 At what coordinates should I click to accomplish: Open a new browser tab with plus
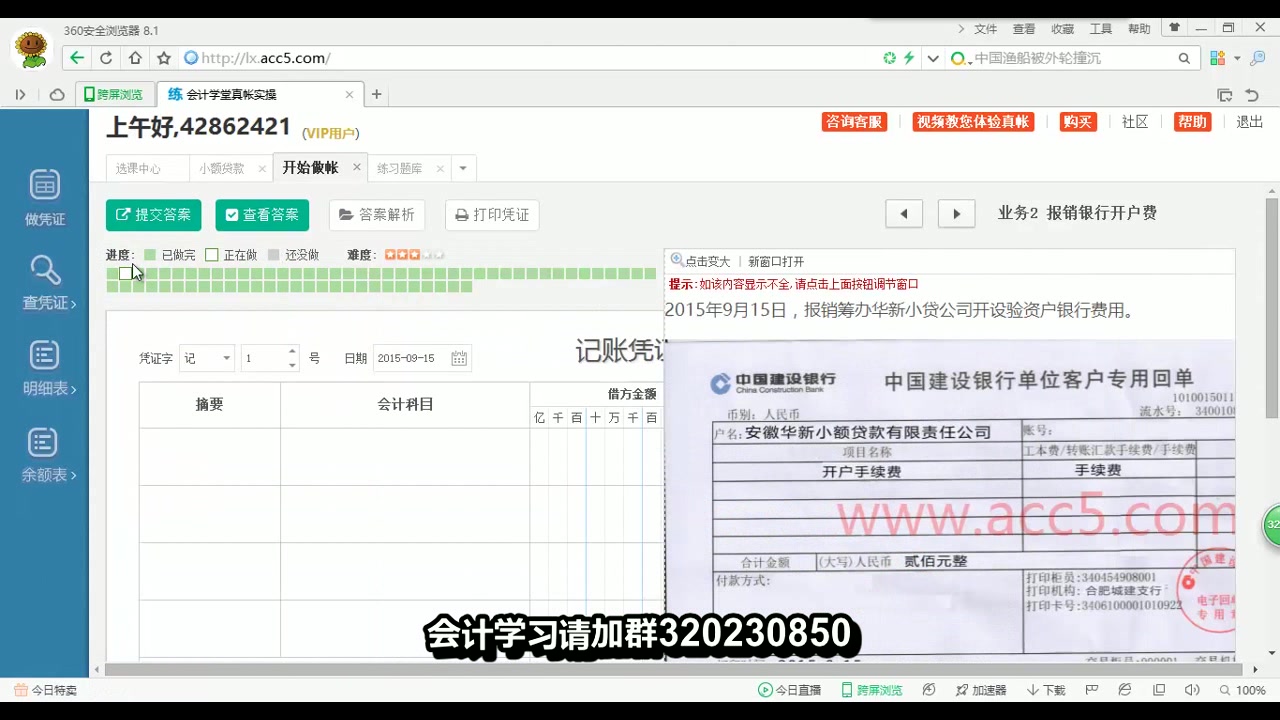[x=377, y=95]
